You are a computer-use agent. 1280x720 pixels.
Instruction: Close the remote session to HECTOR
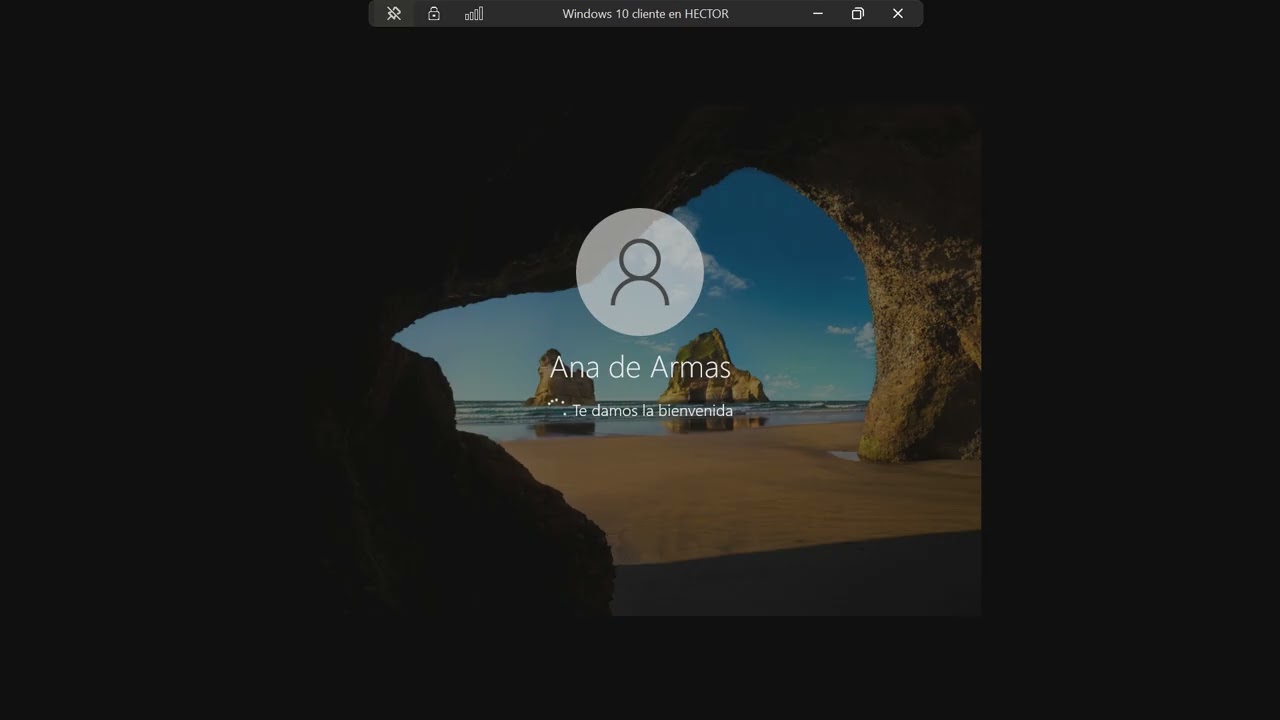coord(898,14)
